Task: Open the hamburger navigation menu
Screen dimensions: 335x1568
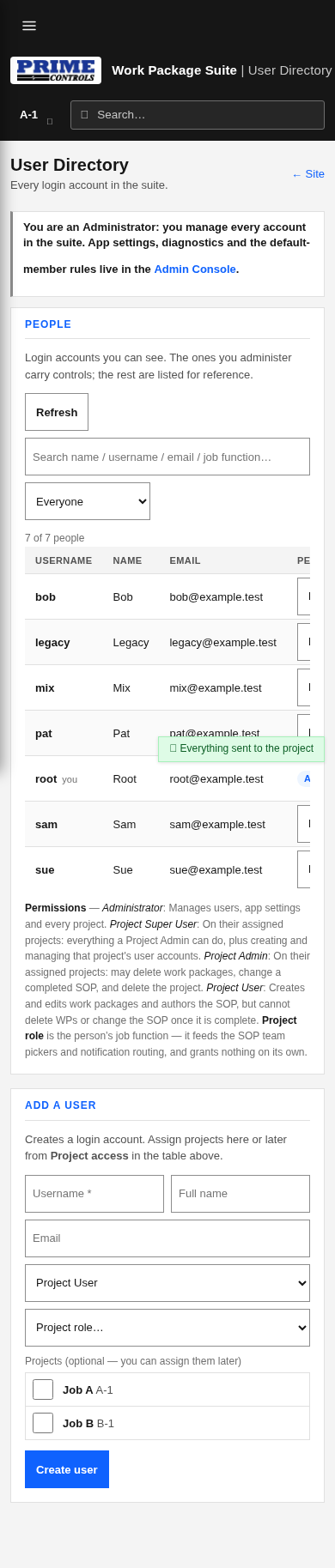Action: click(29, 26)
